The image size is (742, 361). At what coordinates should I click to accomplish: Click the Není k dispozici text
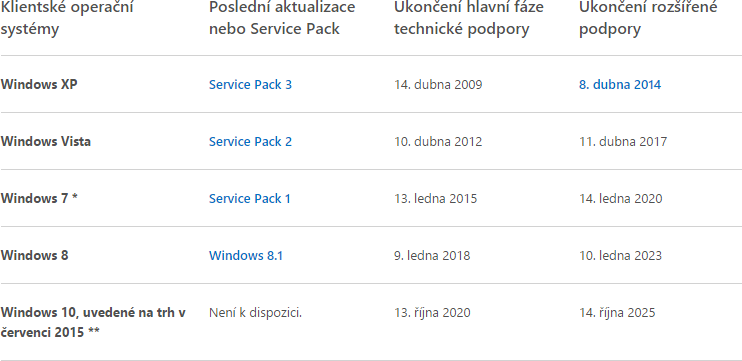click(x=256, y=313)
